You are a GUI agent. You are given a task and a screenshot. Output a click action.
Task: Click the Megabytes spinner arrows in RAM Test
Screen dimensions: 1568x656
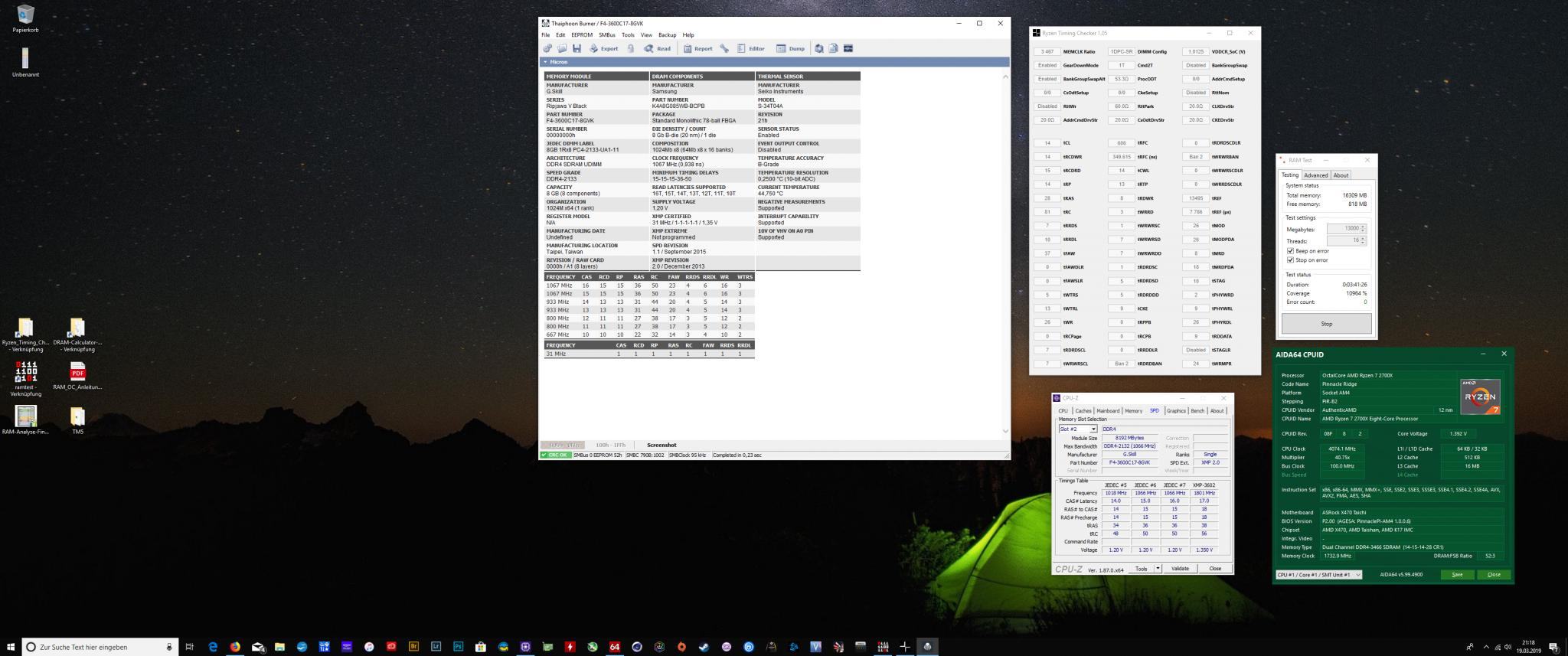point(1363,229)
